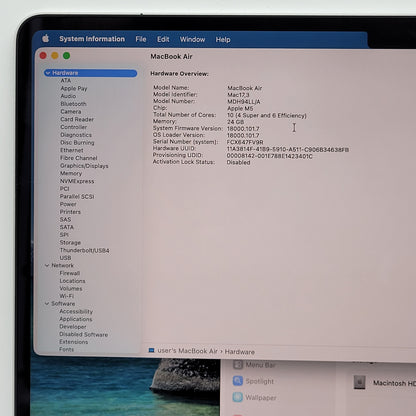The image size is (416, 416).
Task: Select the Wallpaper settings icon
Action: tap(238, 397)
